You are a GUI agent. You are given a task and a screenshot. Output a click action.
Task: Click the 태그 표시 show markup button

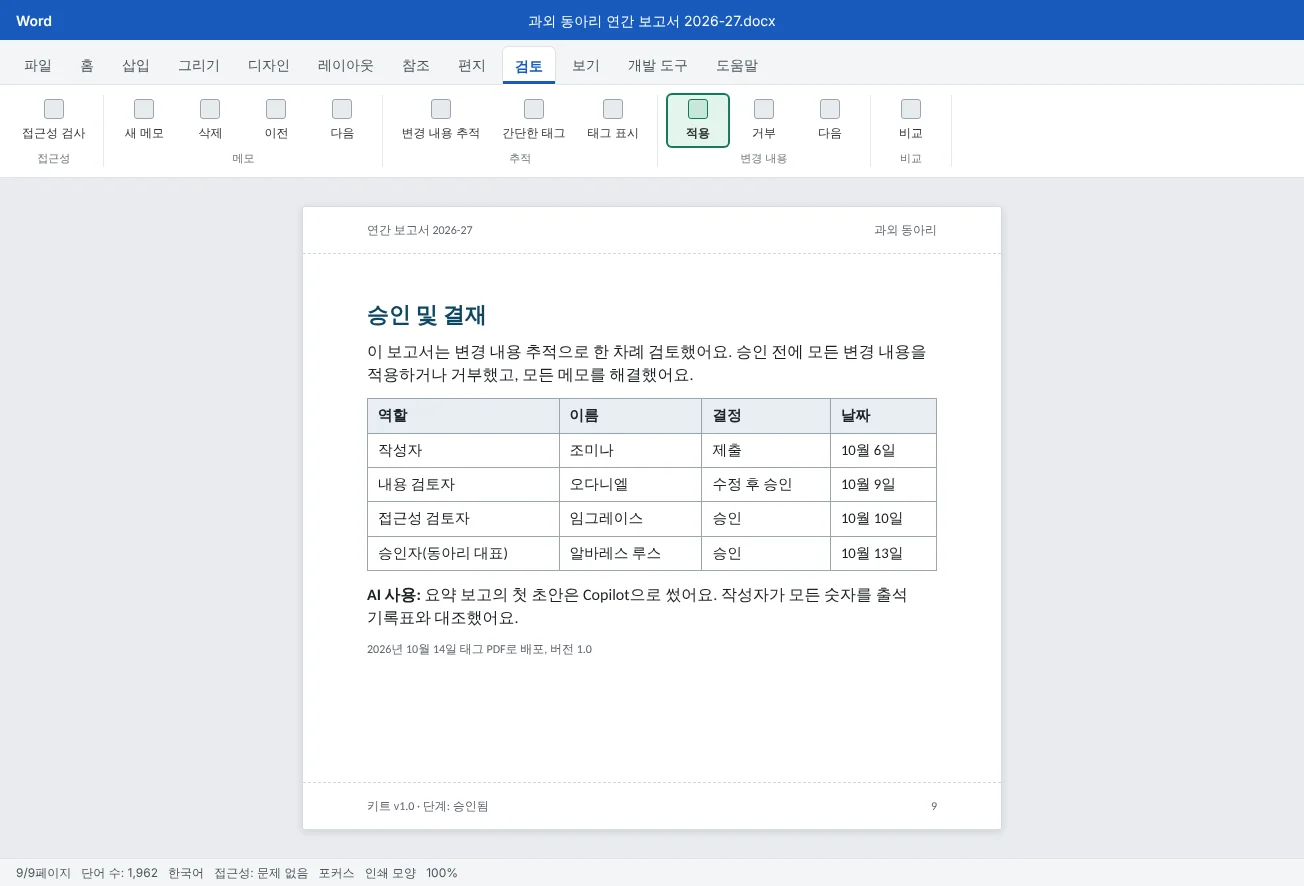pyautogui.click(x=613, y=120)
